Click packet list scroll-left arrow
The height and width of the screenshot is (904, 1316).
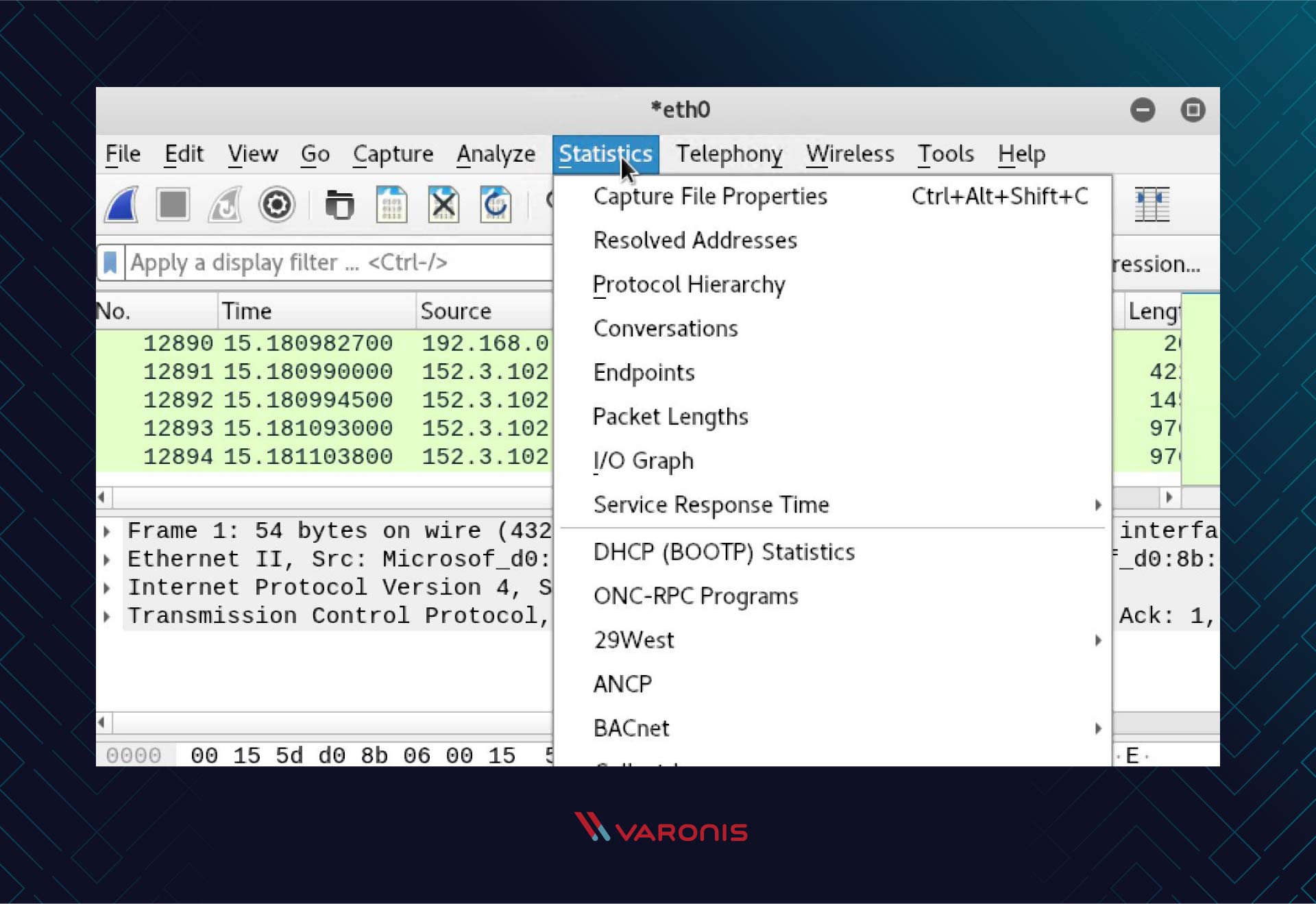click(102, 497)
